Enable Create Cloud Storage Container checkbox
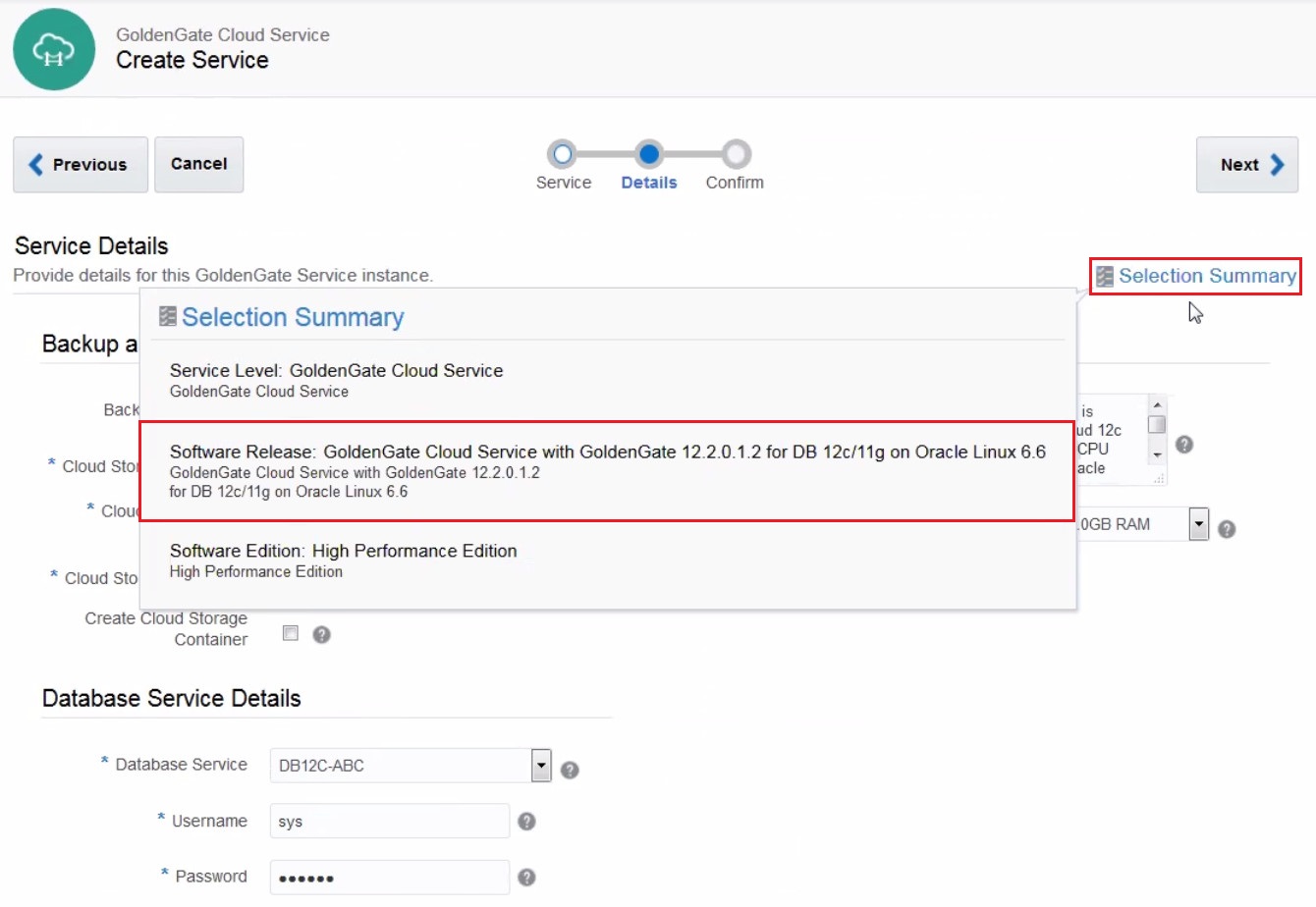1316x907 pixels. pos(291,633)
